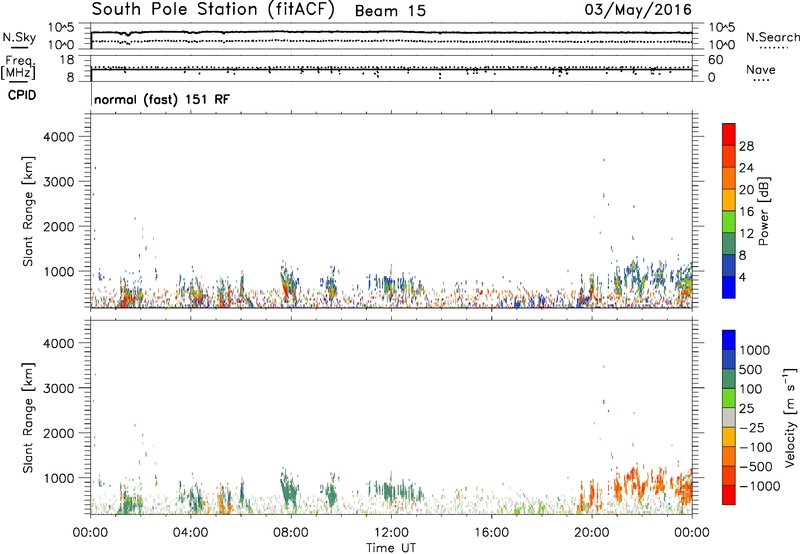The height and width of the screenshot is (554, 800).
Task: Click the 'Nave' legend label
Action: pyautogui.click(x=760, y=69)
